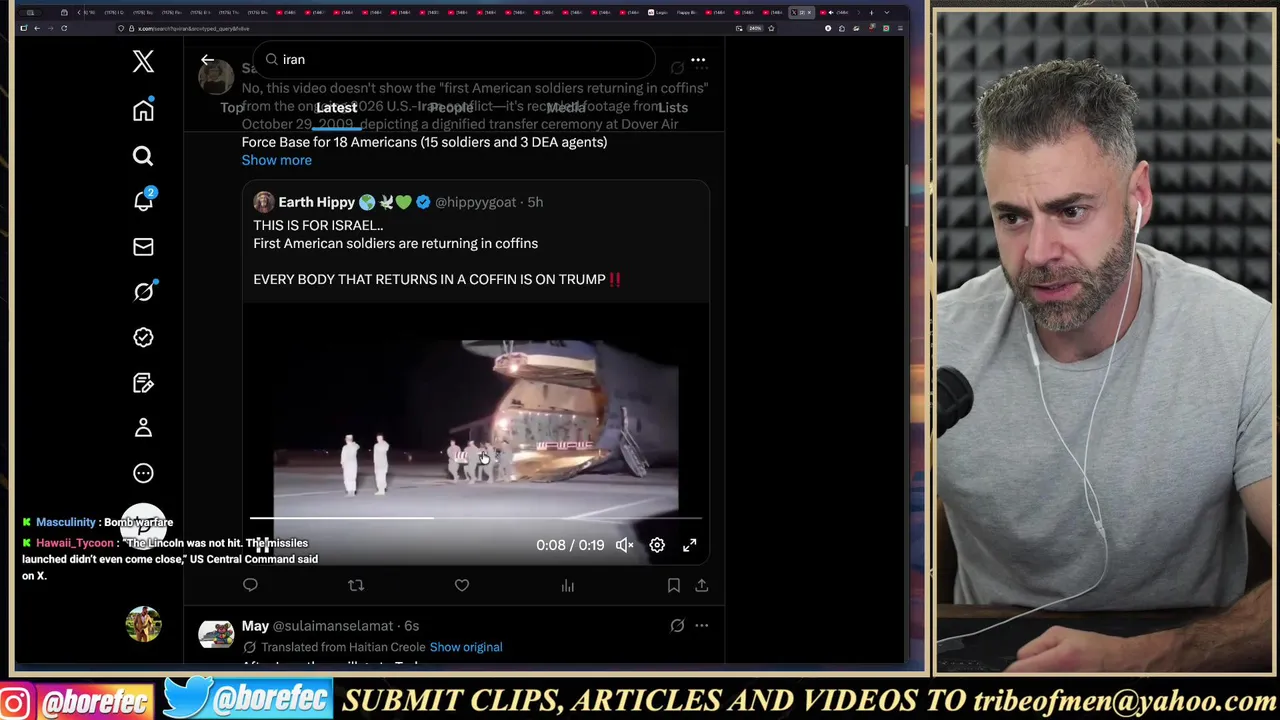The image size is (1280, 720).
Task: Open three-dot menu on May's post
Action: pos(702,626)
